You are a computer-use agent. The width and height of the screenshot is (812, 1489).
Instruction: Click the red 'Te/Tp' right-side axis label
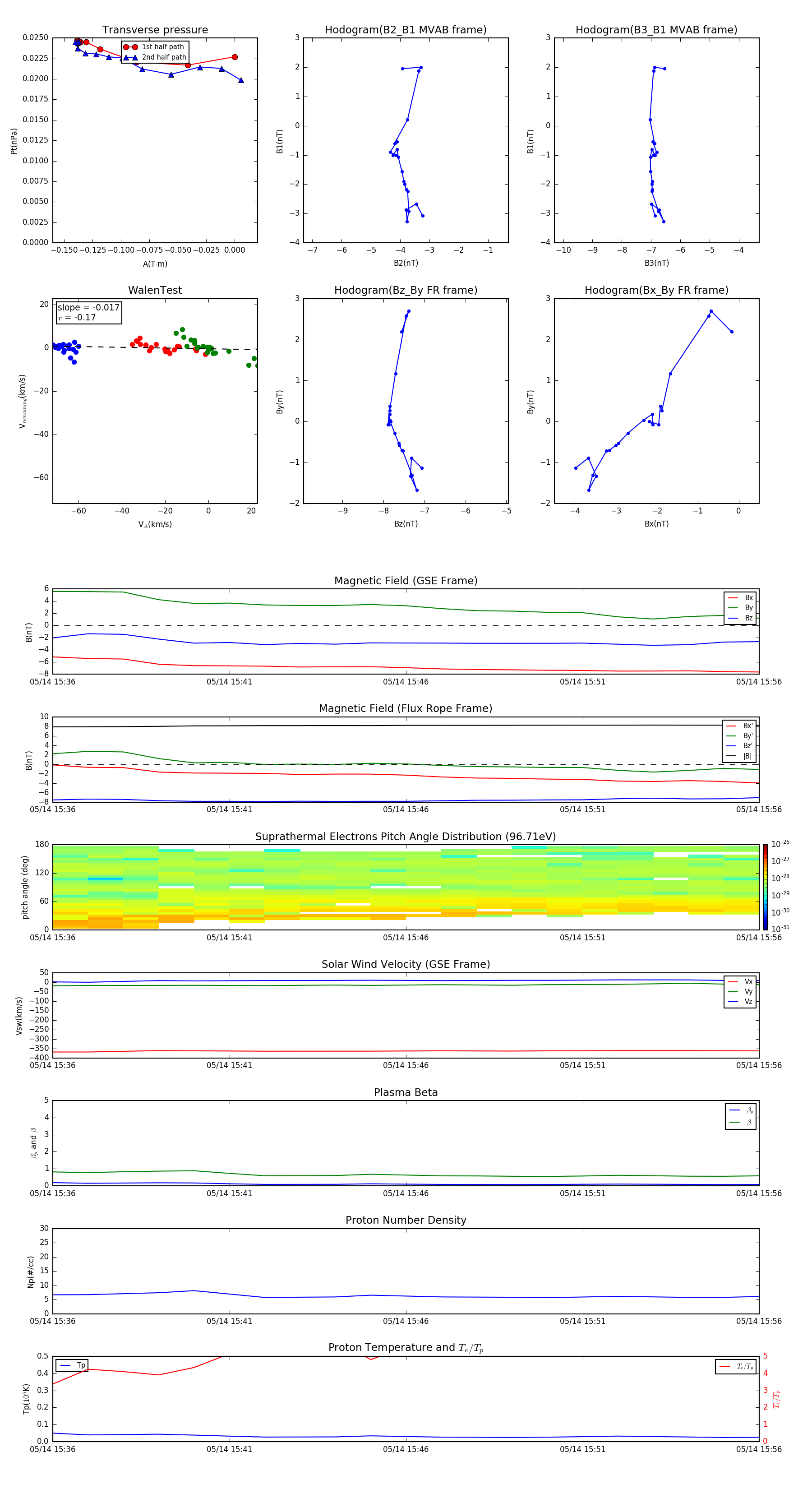(777, 1399)
